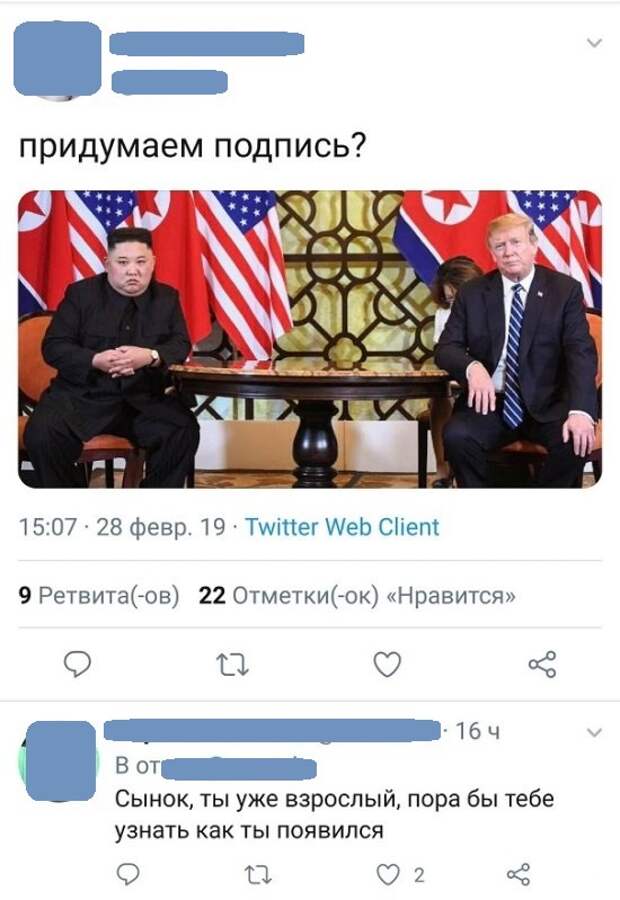Open the main tweet options chevron
The image size is (620, 900).
[x=595, y=42]
